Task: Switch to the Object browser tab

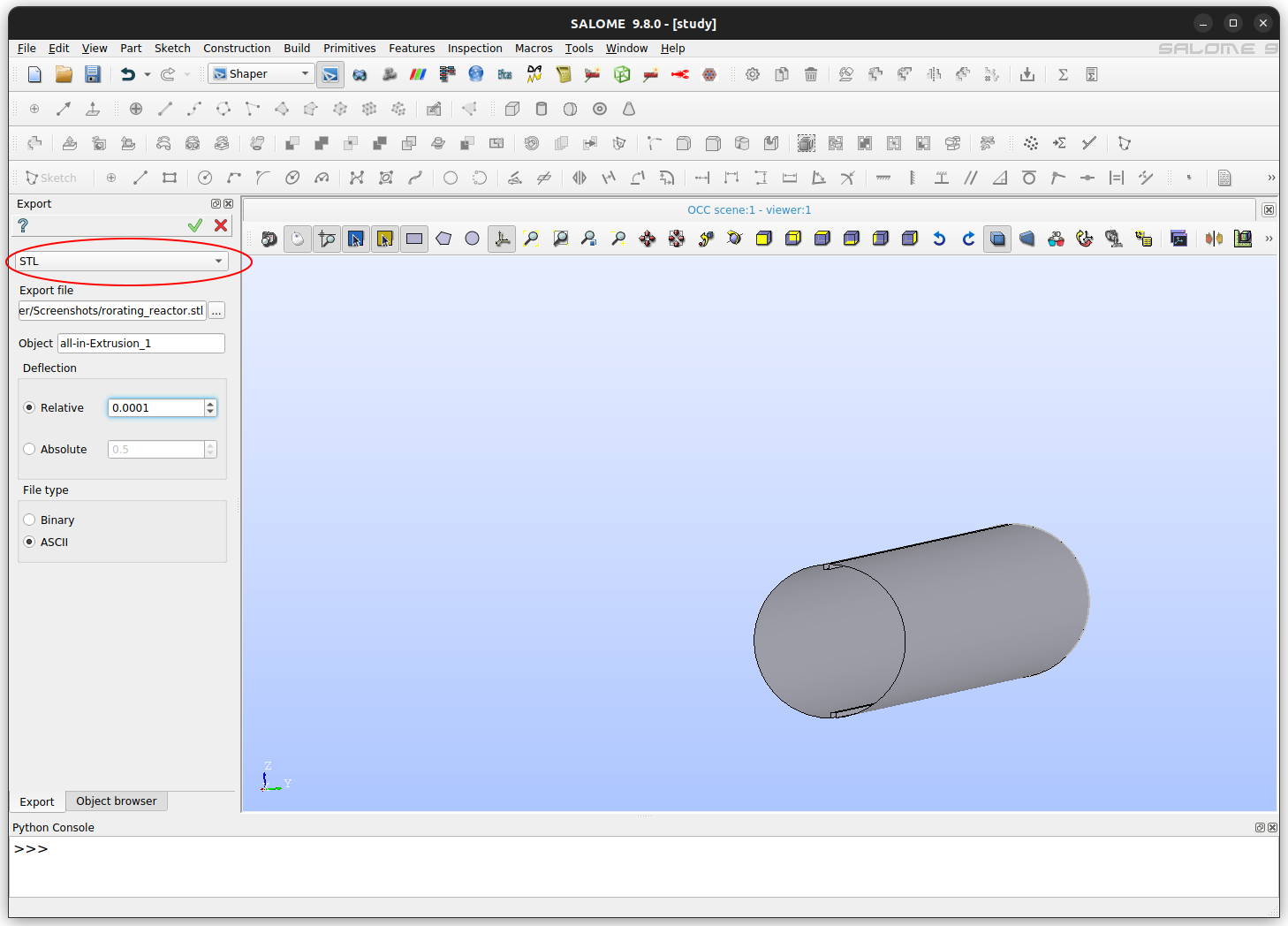Action: coord(117,801)
